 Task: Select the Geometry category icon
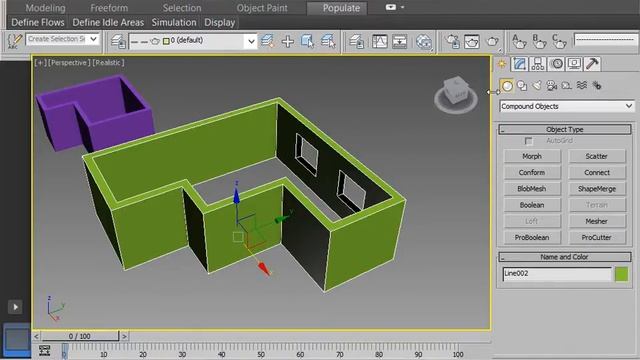(x=507, y=86)
